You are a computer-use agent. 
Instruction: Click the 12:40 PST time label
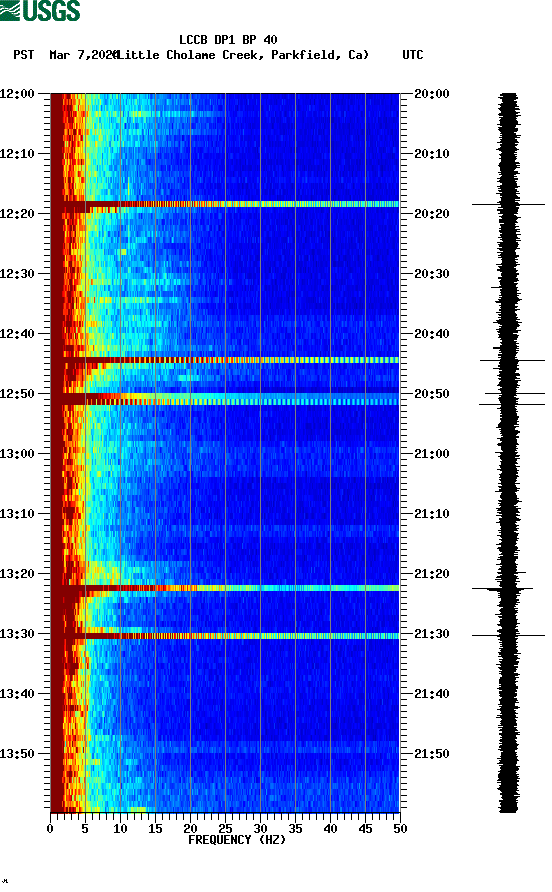(x=18, y=333)
